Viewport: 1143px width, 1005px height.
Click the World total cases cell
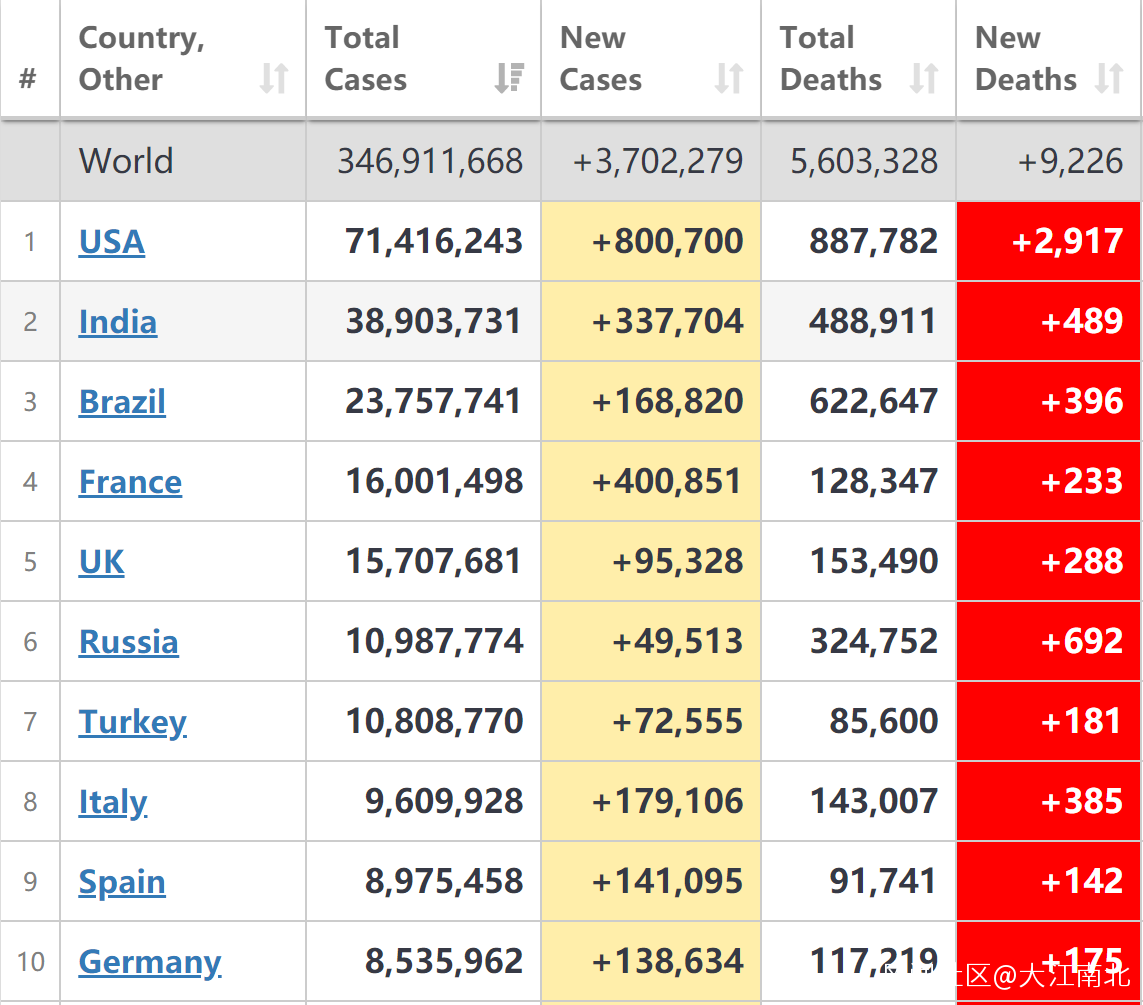[x=430, y=161]
